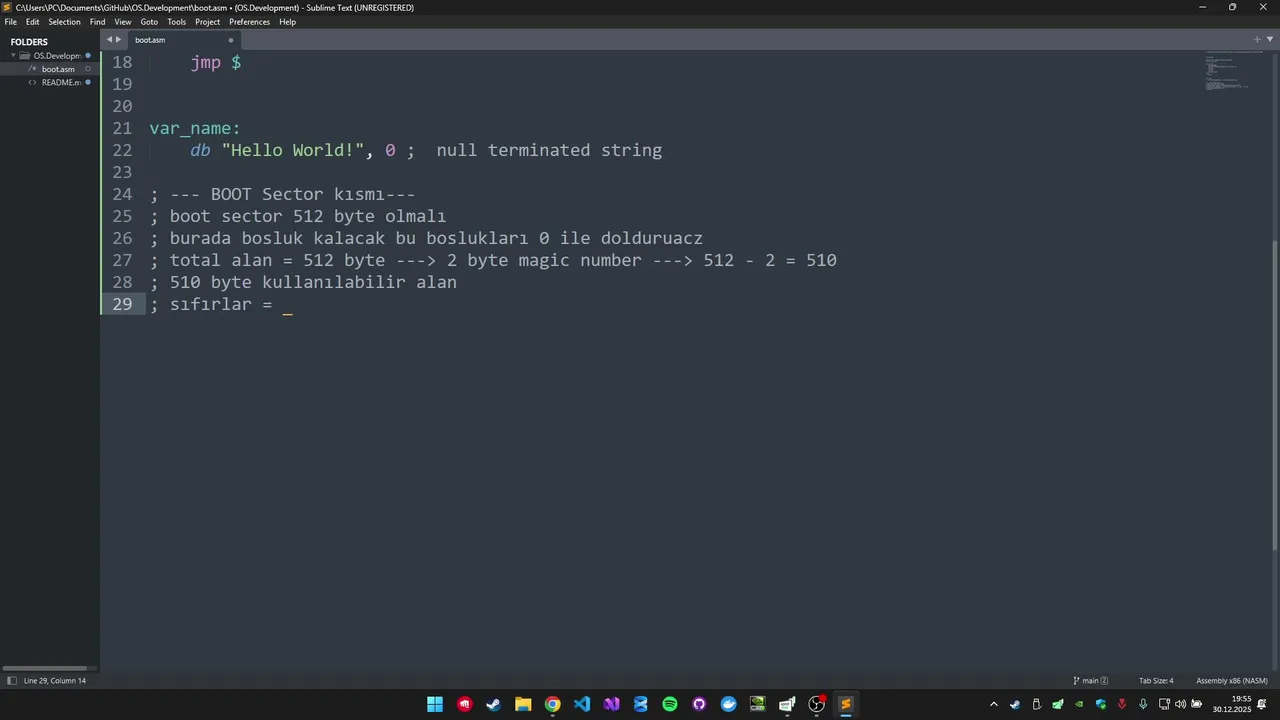Screen dimensions: 1280x720
Task: Open Spotify from the taskbar
Action: tap(670, 704)
